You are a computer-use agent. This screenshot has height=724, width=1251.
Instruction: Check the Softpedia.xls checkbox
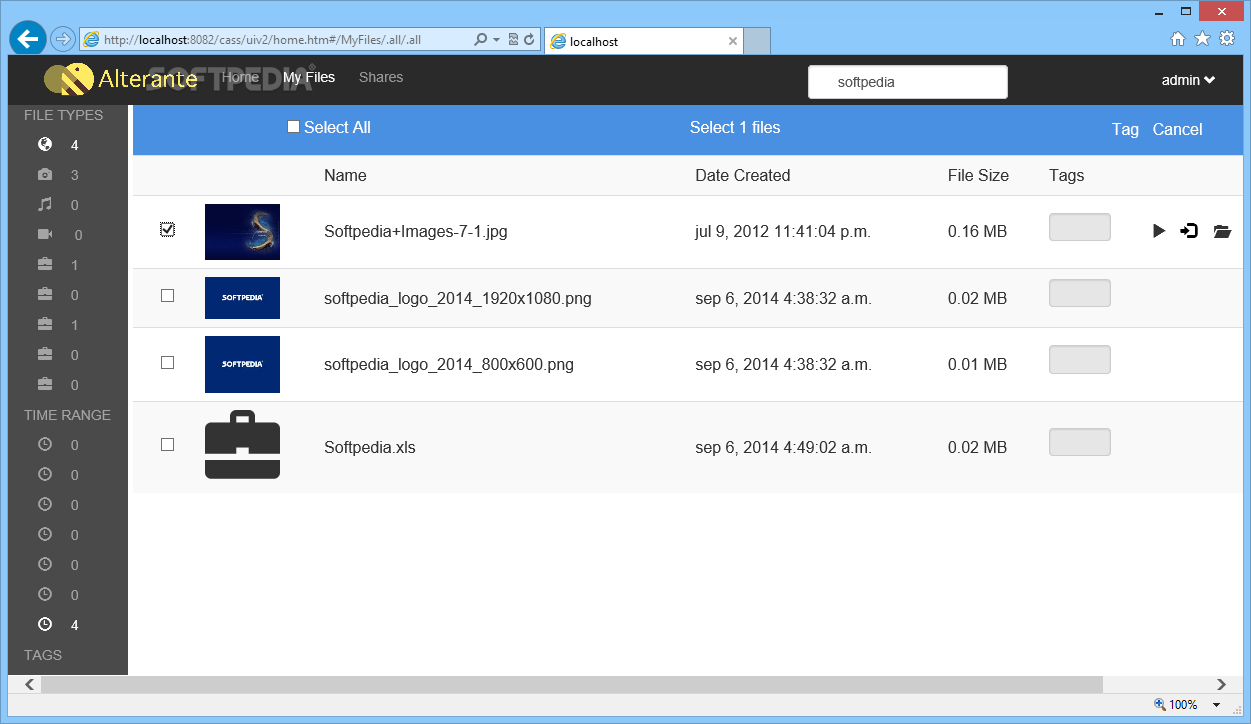tap(167, 444)
